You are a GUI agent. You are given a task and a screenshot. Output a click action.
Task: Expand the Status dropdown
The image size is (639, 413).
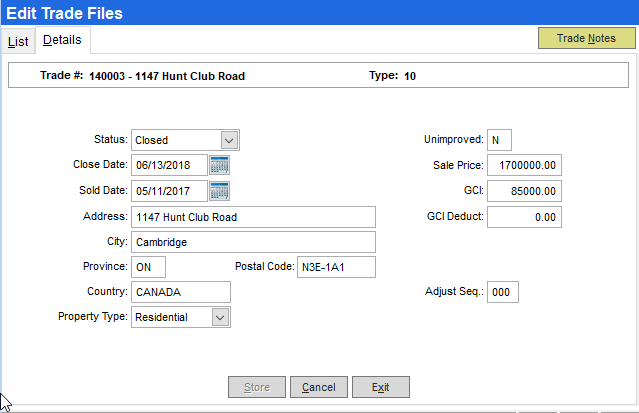pos(229,140)
